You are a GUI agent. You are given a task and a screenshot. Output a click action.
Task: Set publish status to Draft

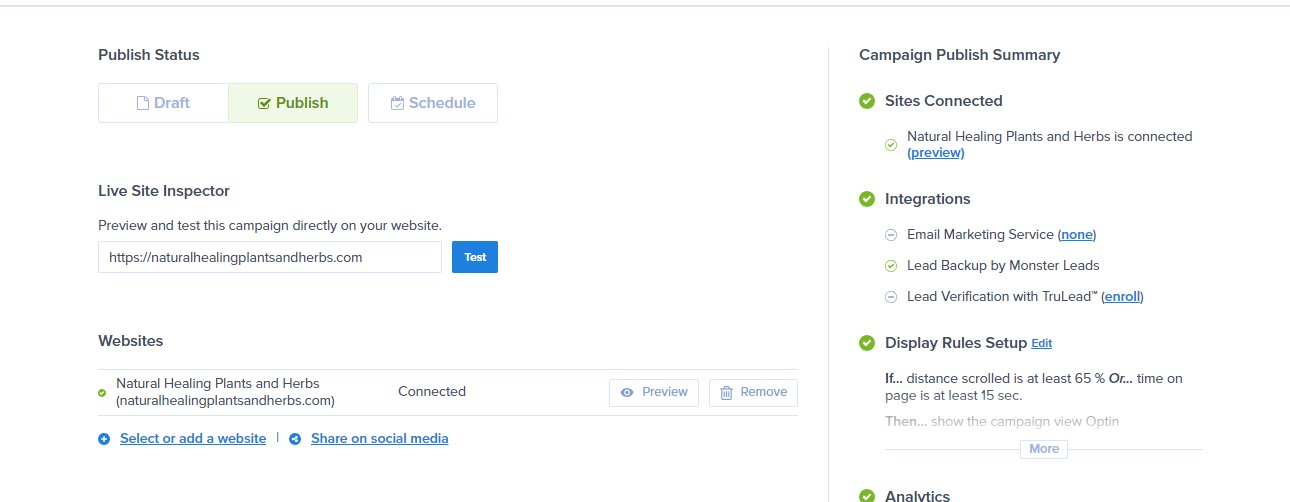pyautogui.click(x=163, y=103)
